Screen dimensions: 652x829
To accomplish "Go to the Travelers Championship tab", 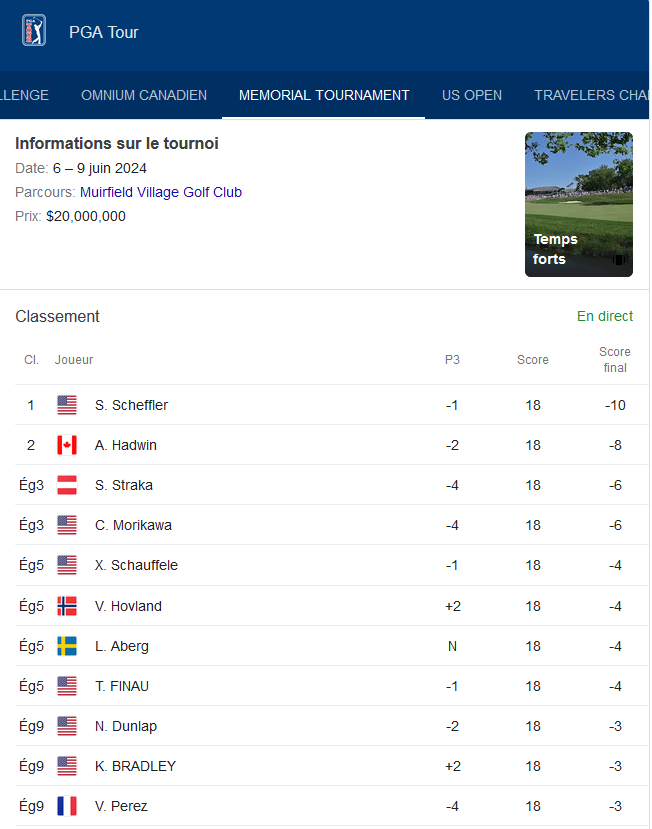I will pos(591,95).
